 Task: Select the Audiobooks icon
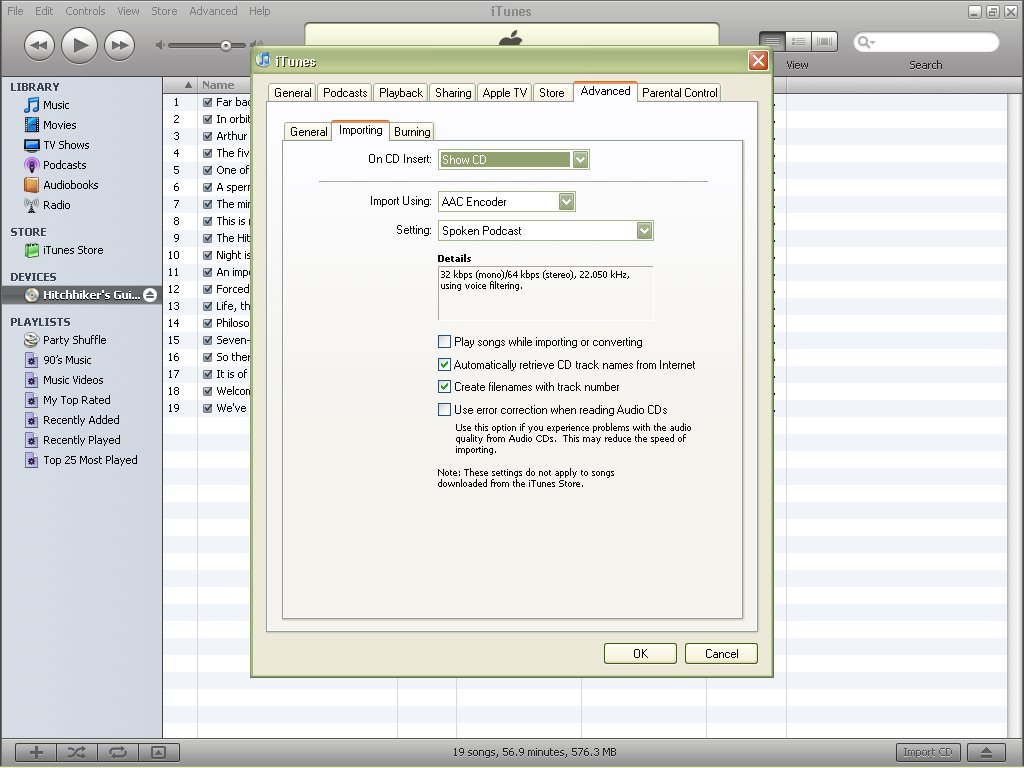point(31,185)
